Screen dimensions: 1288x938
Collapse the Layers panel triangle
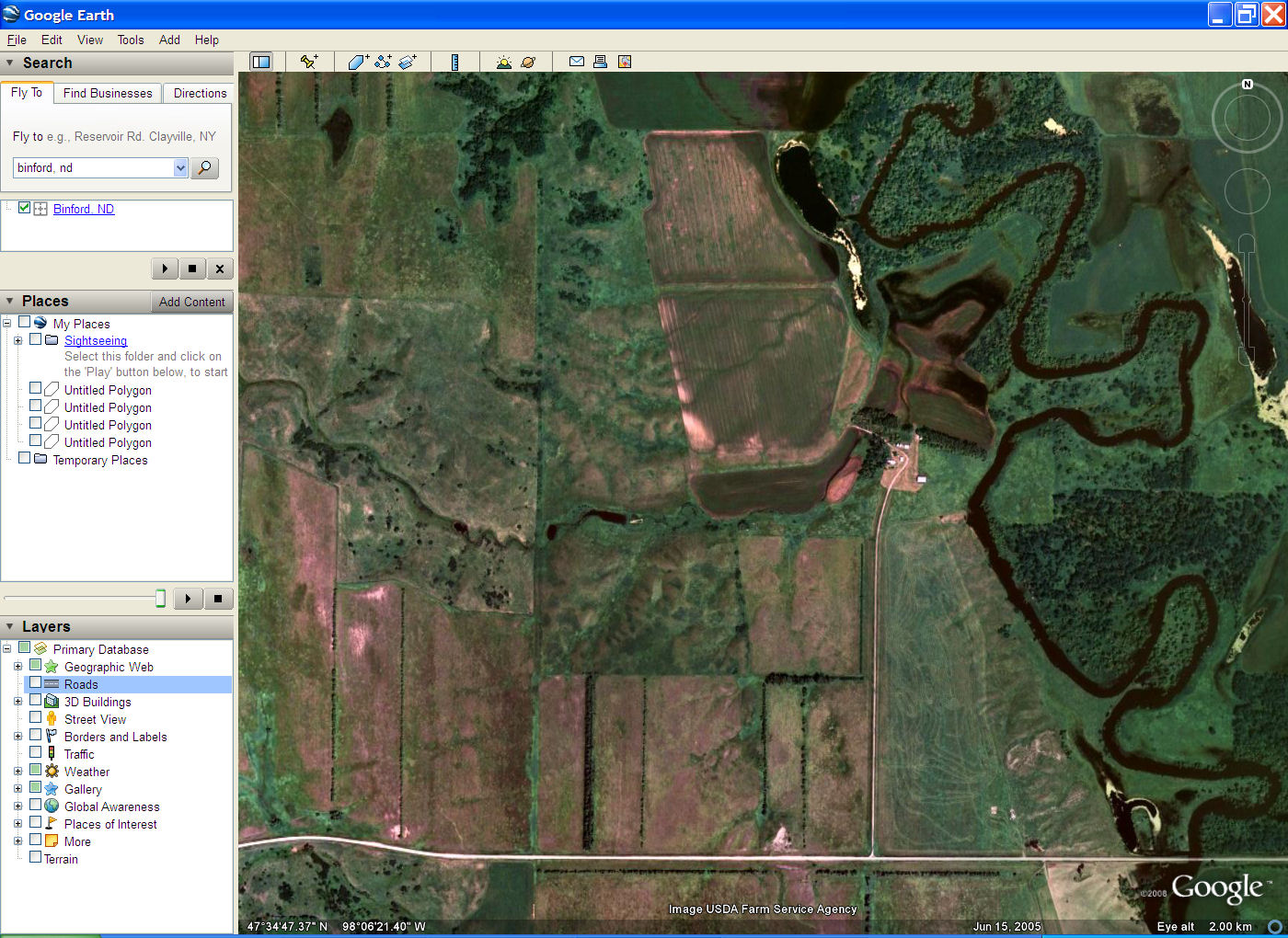[10, 626]
